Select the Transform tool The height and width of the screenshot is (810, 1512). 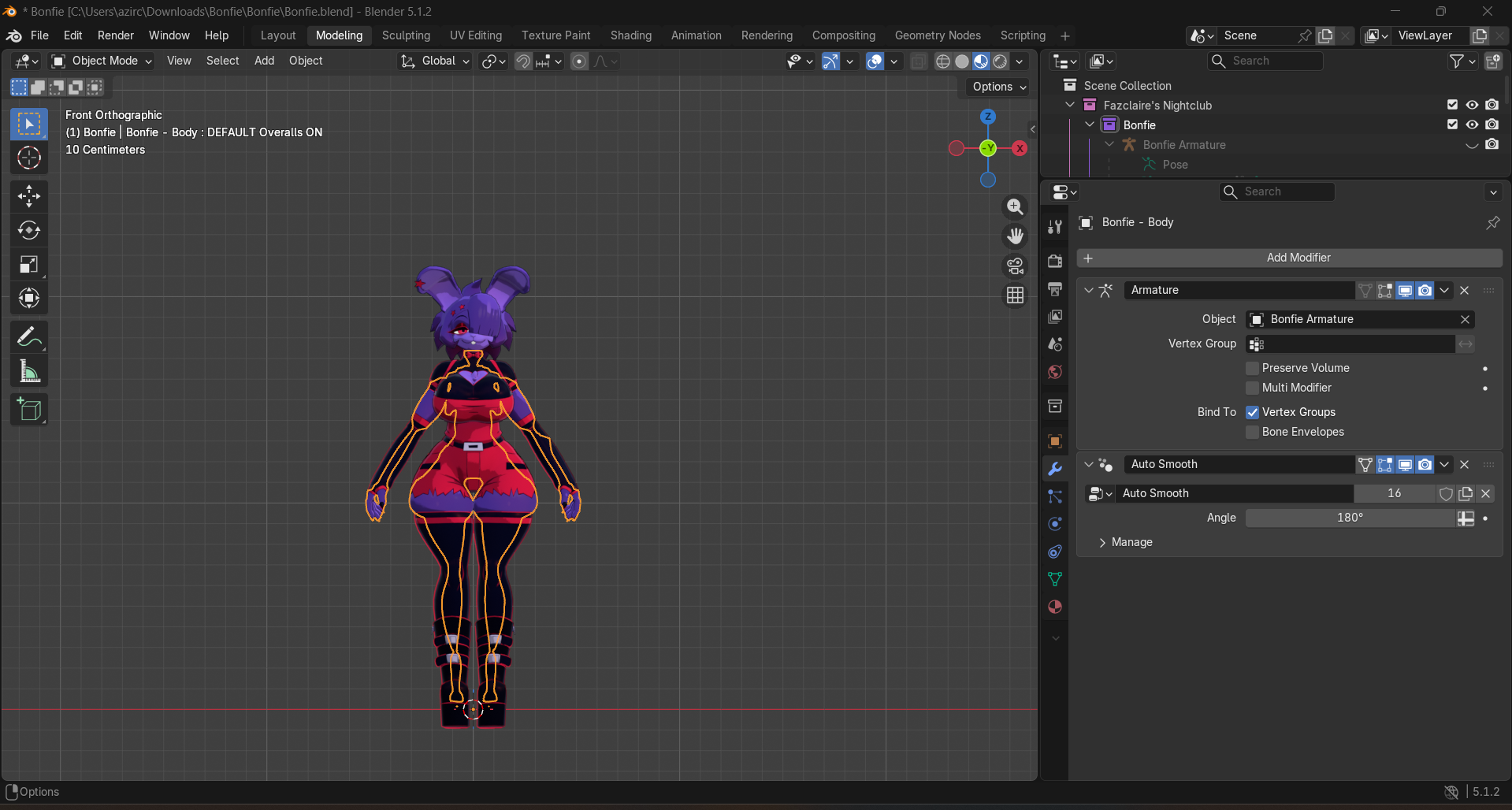(x=29, y=298)
